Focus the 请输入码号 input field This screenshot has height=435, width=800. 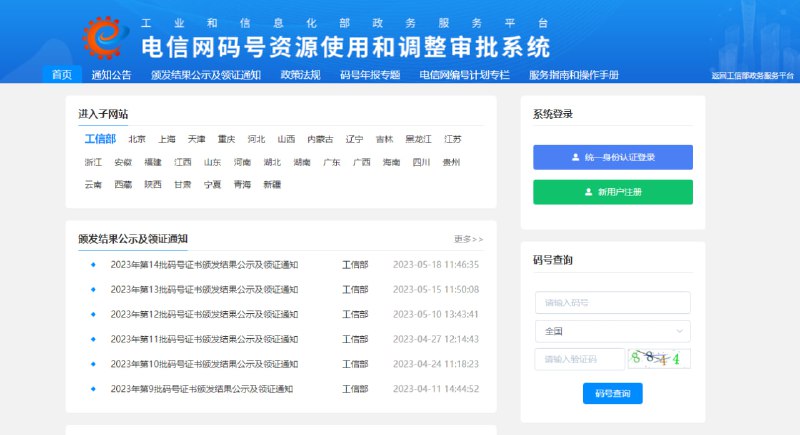[613, 302]
